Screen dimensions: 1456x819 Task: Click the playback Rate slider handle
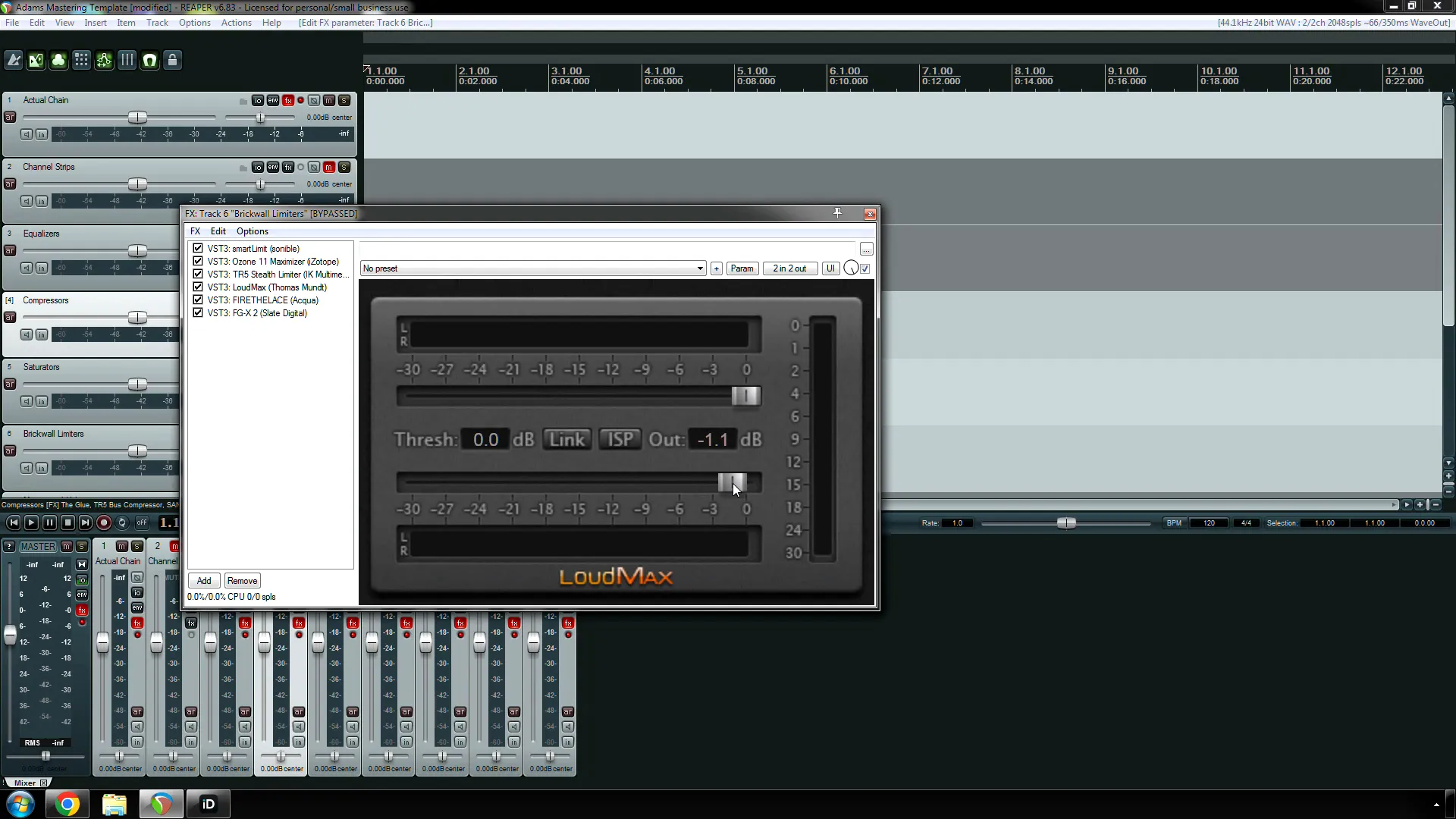(1066, 523)
